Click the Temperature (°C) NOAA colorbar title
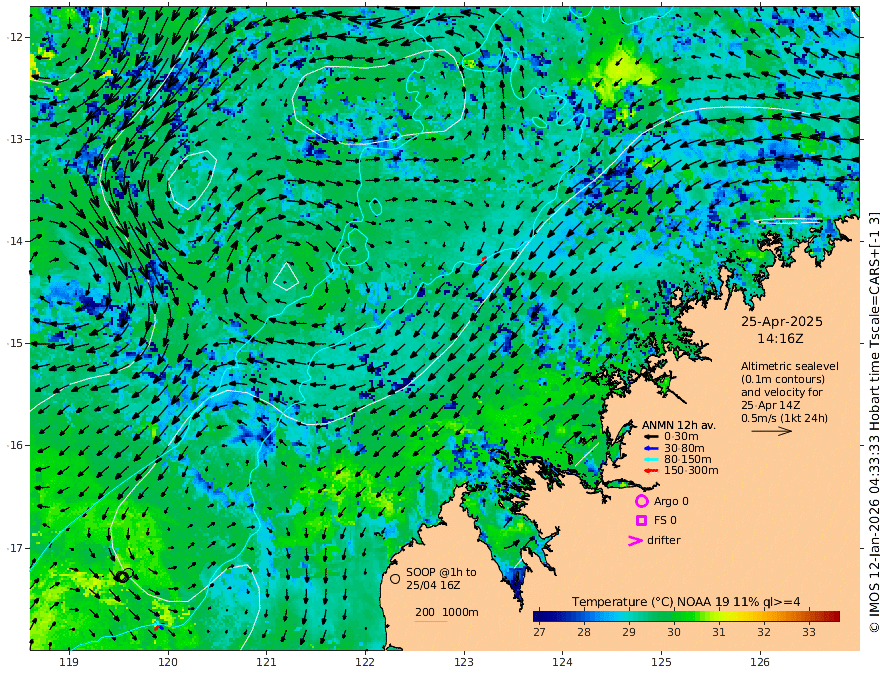 [x=686, y=602]
